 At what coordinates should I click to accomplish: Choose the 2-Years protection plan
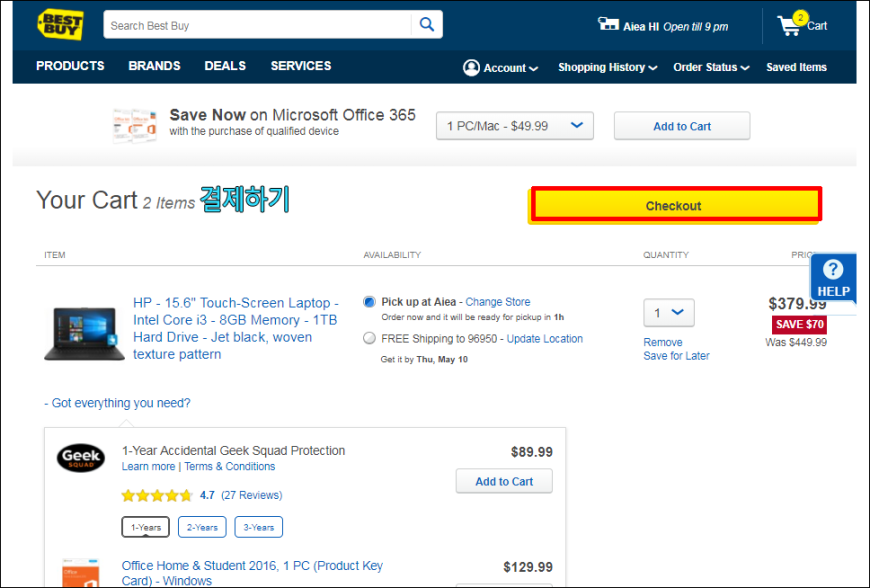[202, 527]
